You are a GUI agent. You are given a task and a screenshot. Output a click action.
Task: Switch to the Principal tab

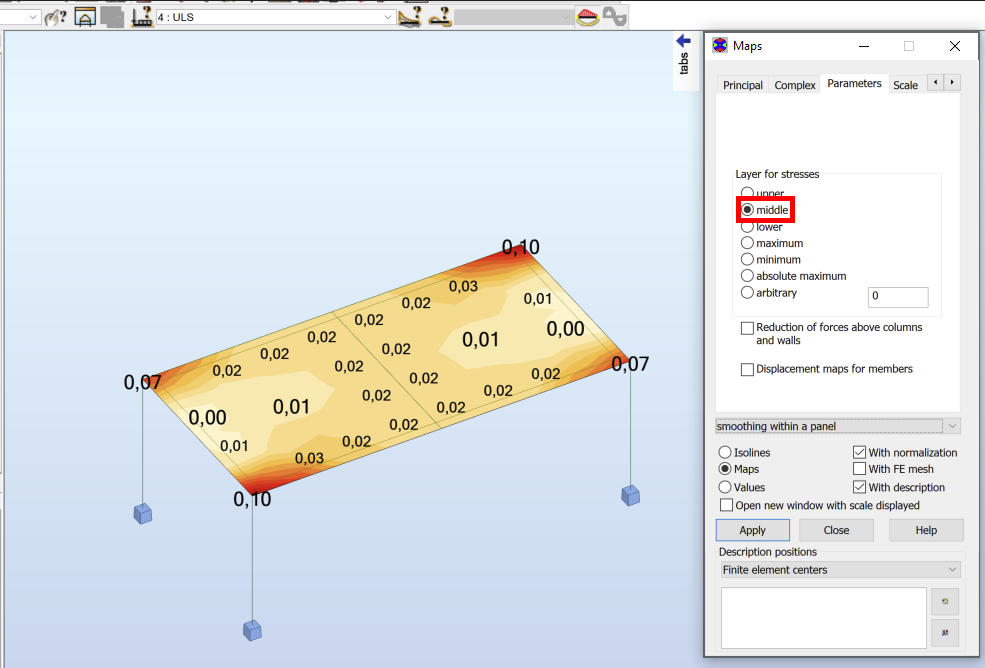pos(743,85)
